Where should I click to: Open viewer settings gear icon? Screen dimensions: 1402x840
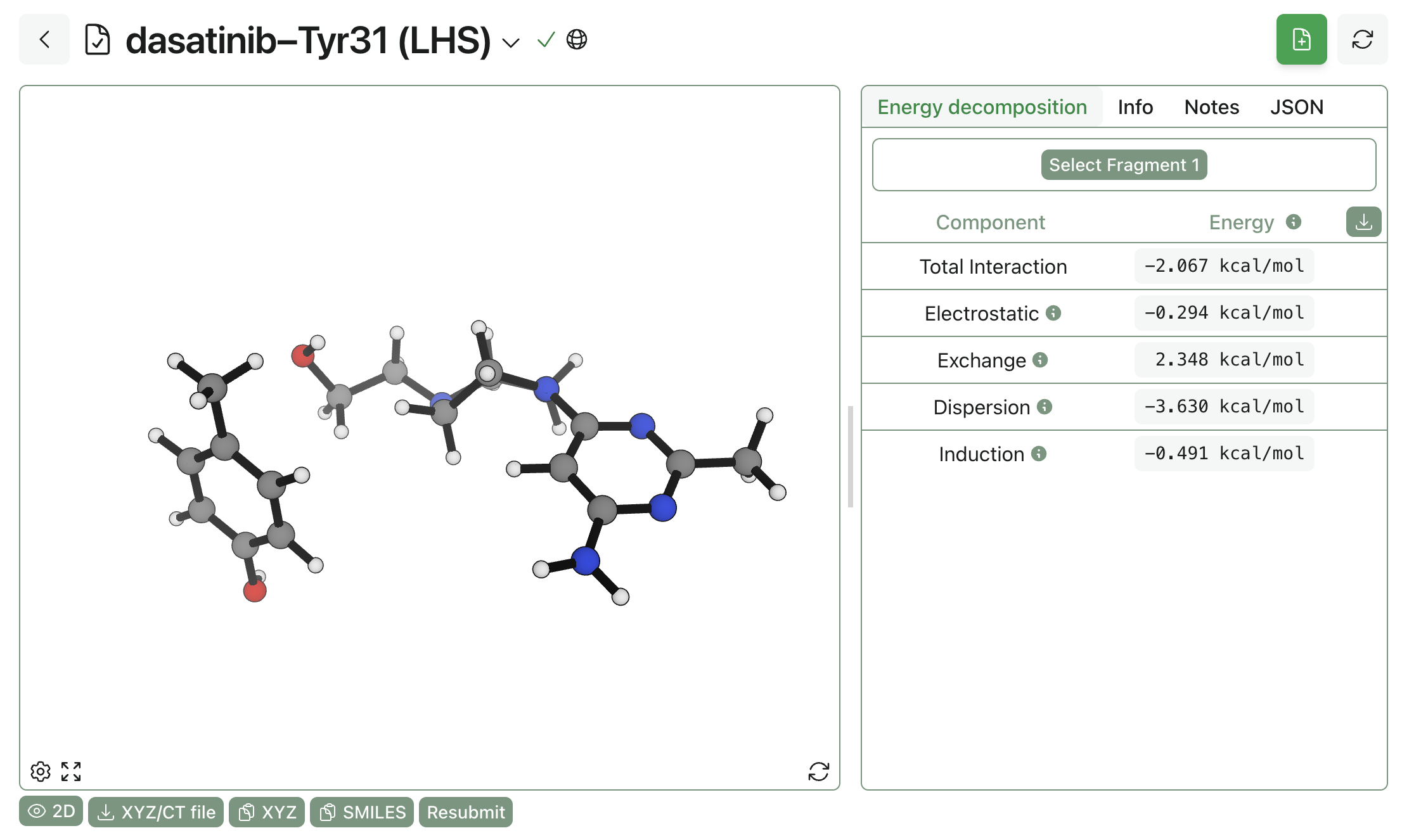[x=41, y=771]
